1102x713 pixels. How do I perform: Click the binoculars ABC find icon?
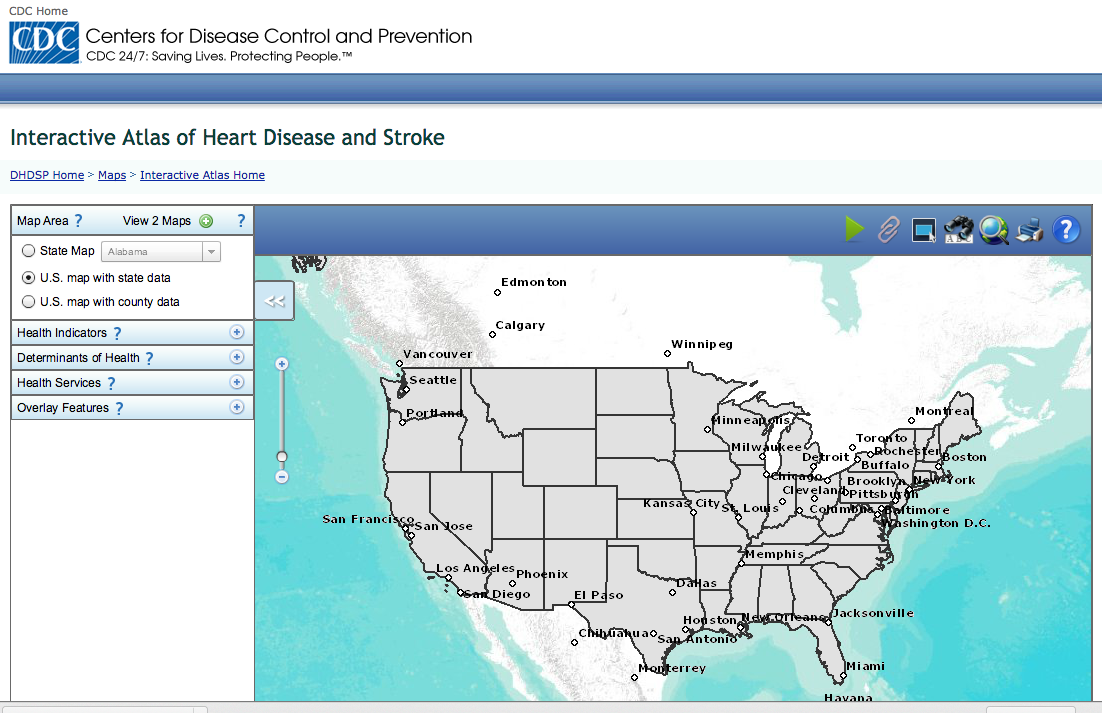[958, 229]
